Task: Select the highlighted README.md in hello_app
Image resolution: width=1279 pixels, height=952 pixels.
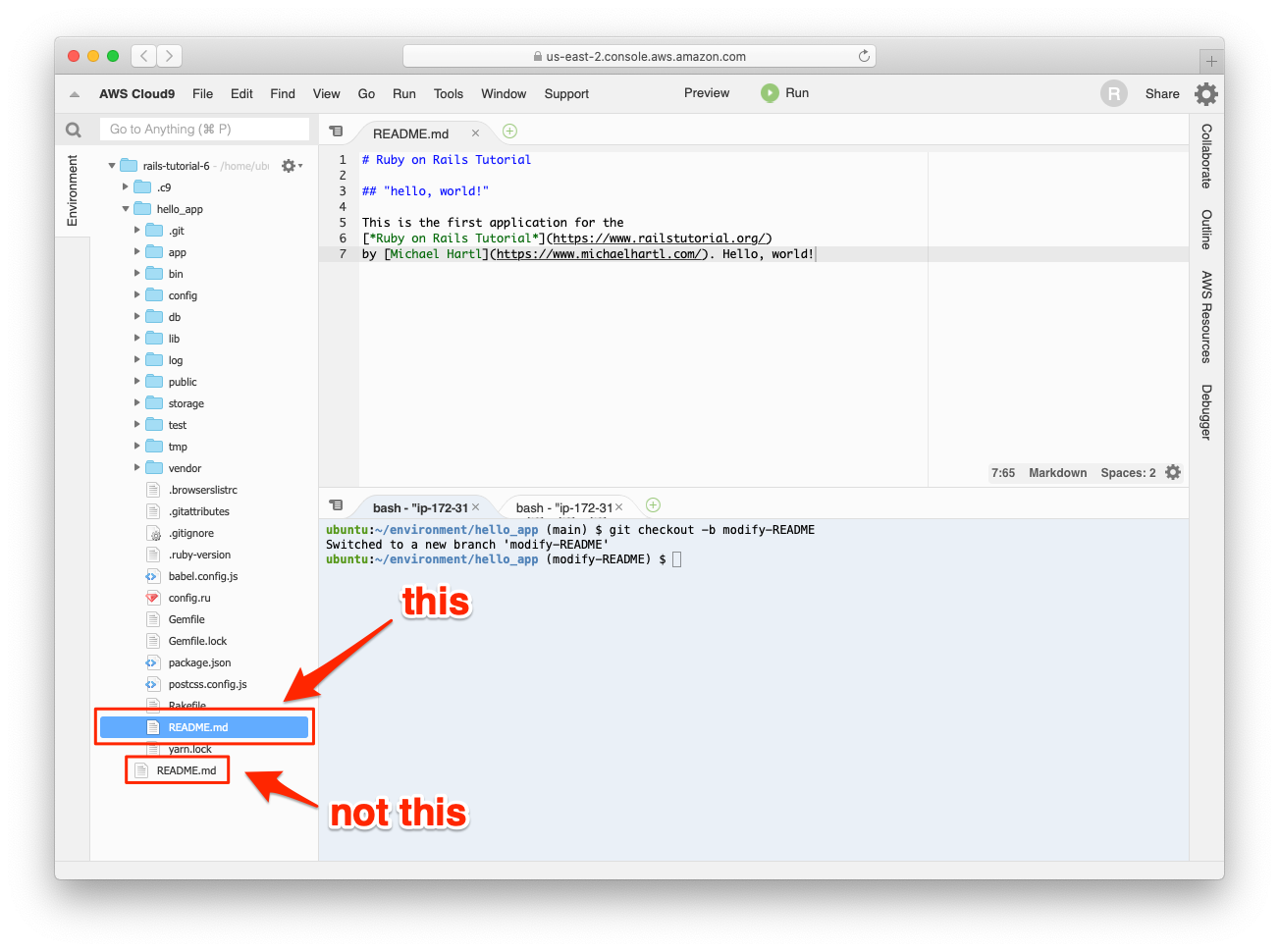Action: pos(204,727)
